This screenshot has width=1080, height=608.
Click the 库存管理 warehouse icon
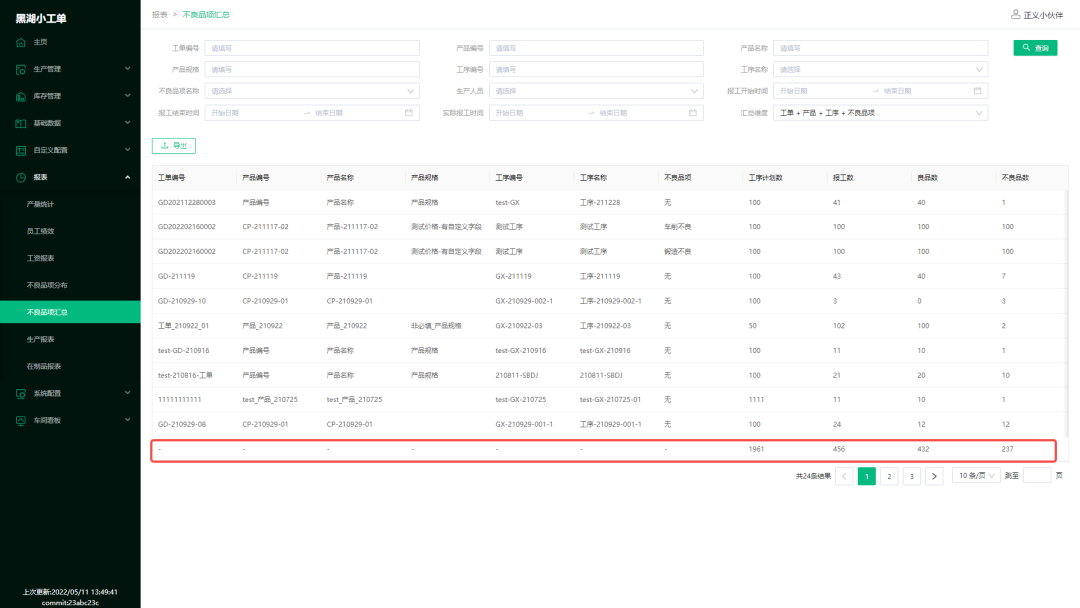(21, 96)
